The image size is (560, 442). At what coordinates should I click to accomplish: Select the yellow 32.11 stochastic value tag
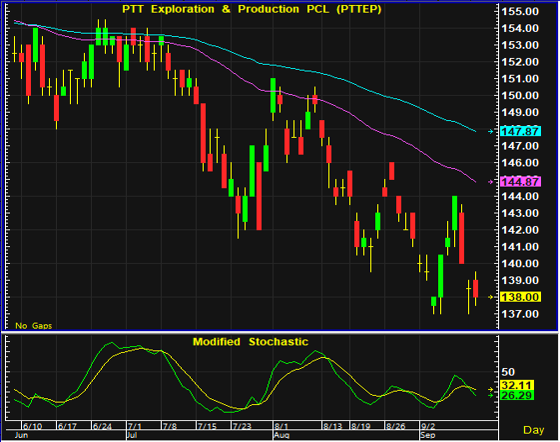(x=516, y=385)
